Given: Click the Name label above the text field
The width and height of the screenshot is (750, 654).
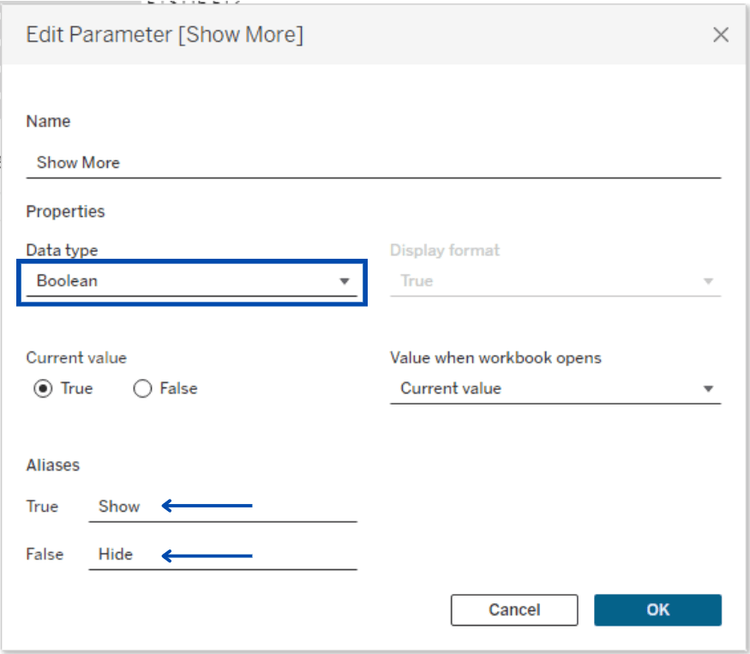Looking at the screenshot, I should pos(48,122).
